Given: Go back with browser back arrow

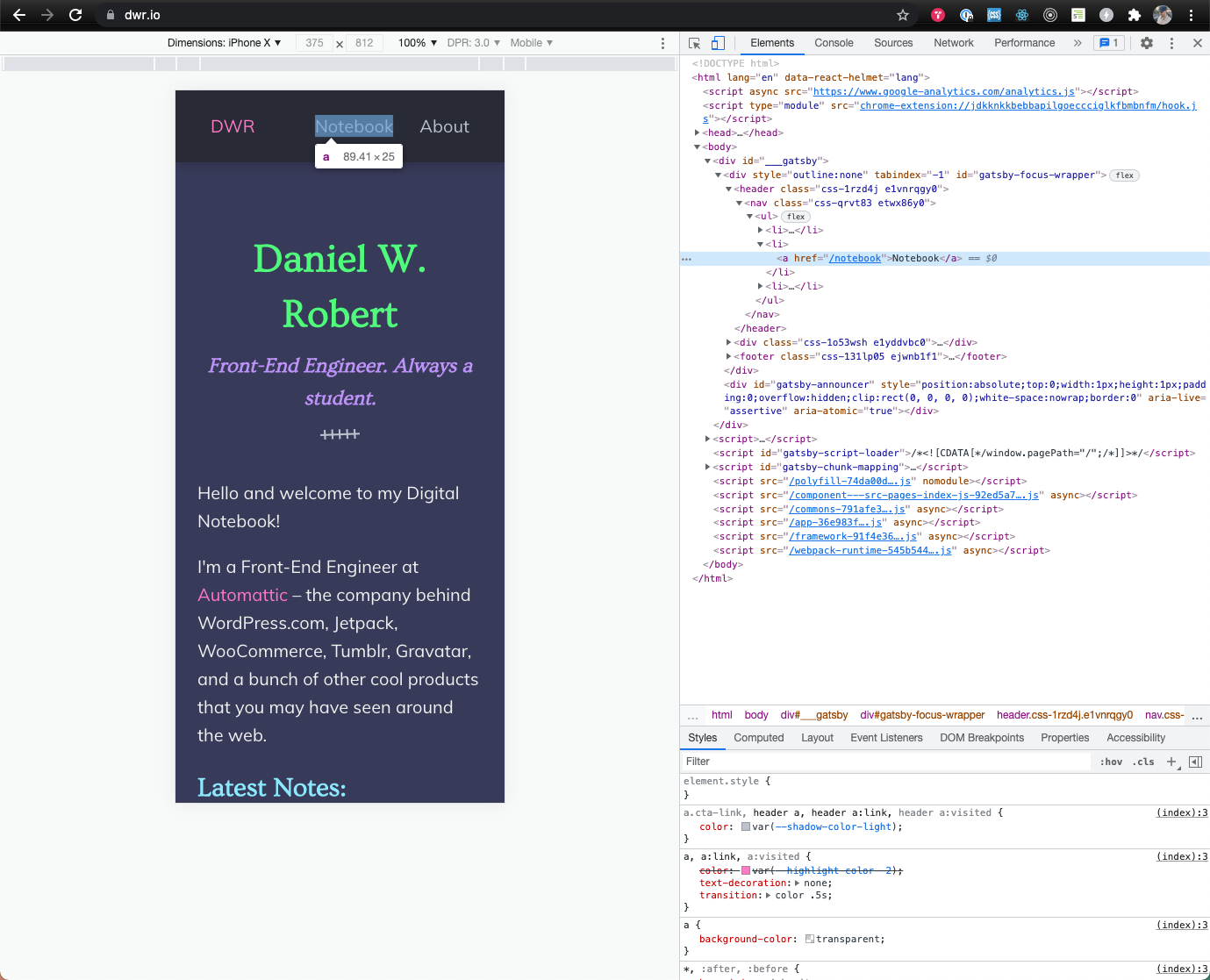Looking at the screenshot, I should [19, 15].
